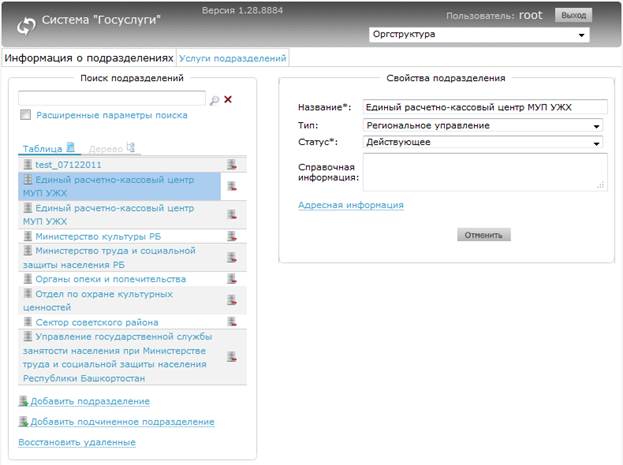Select Министерство труда и социальной защиты entry

(109, 258)
